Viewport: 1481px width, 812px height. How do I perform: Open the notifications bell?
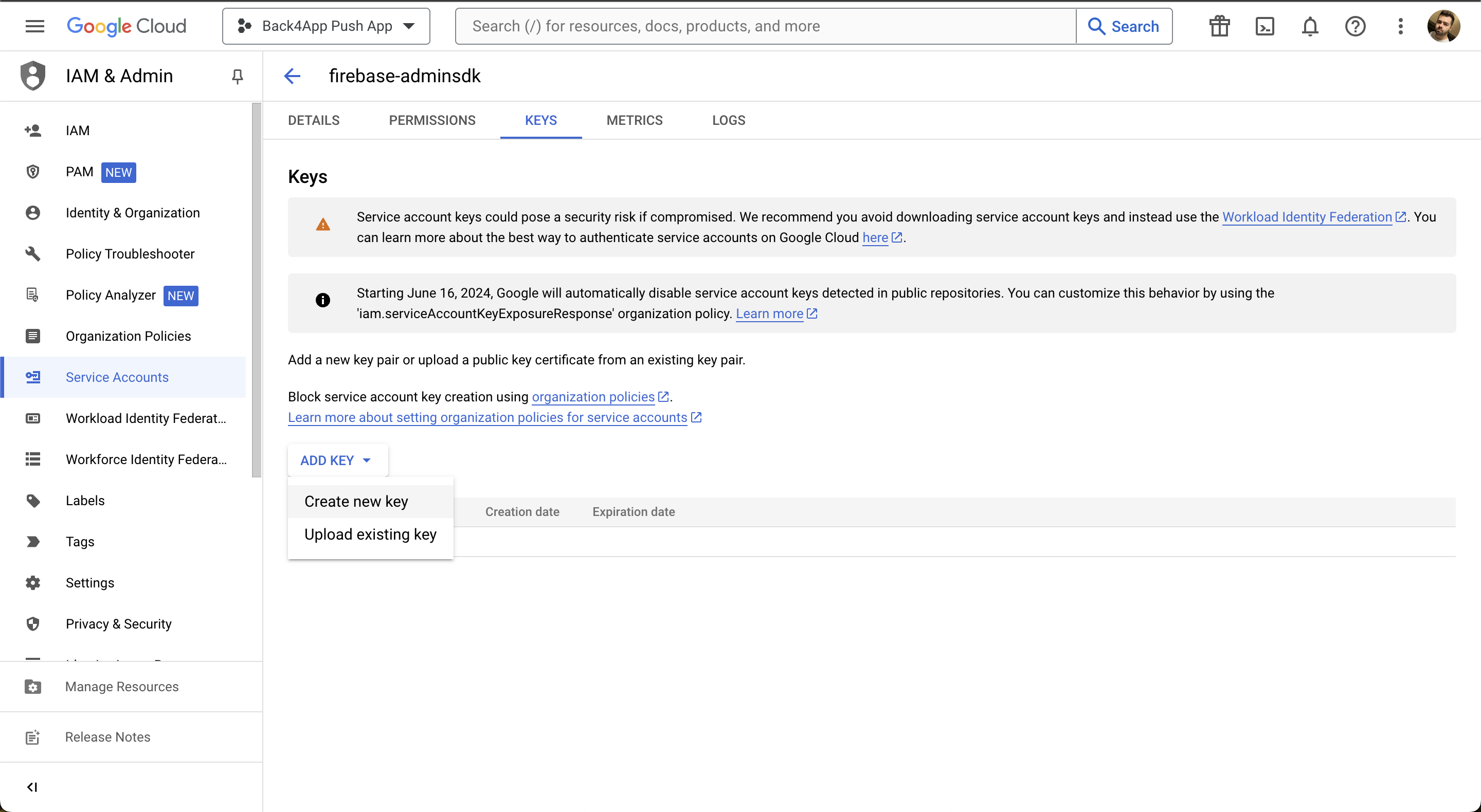click(1310, 26)
